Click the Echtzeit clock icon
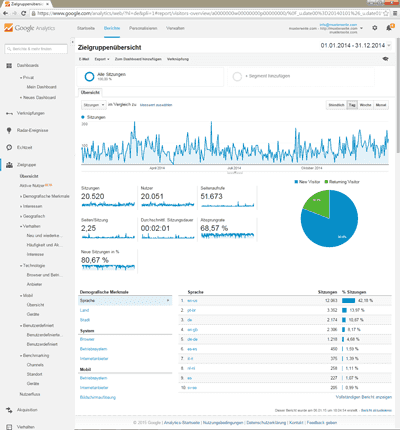The image size is (400, 430). point(9,147)
